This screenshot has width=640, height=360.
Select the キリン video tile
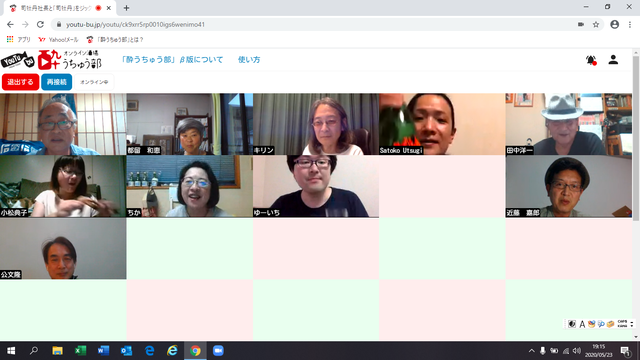pyautogui.click(x=316, y=124)
